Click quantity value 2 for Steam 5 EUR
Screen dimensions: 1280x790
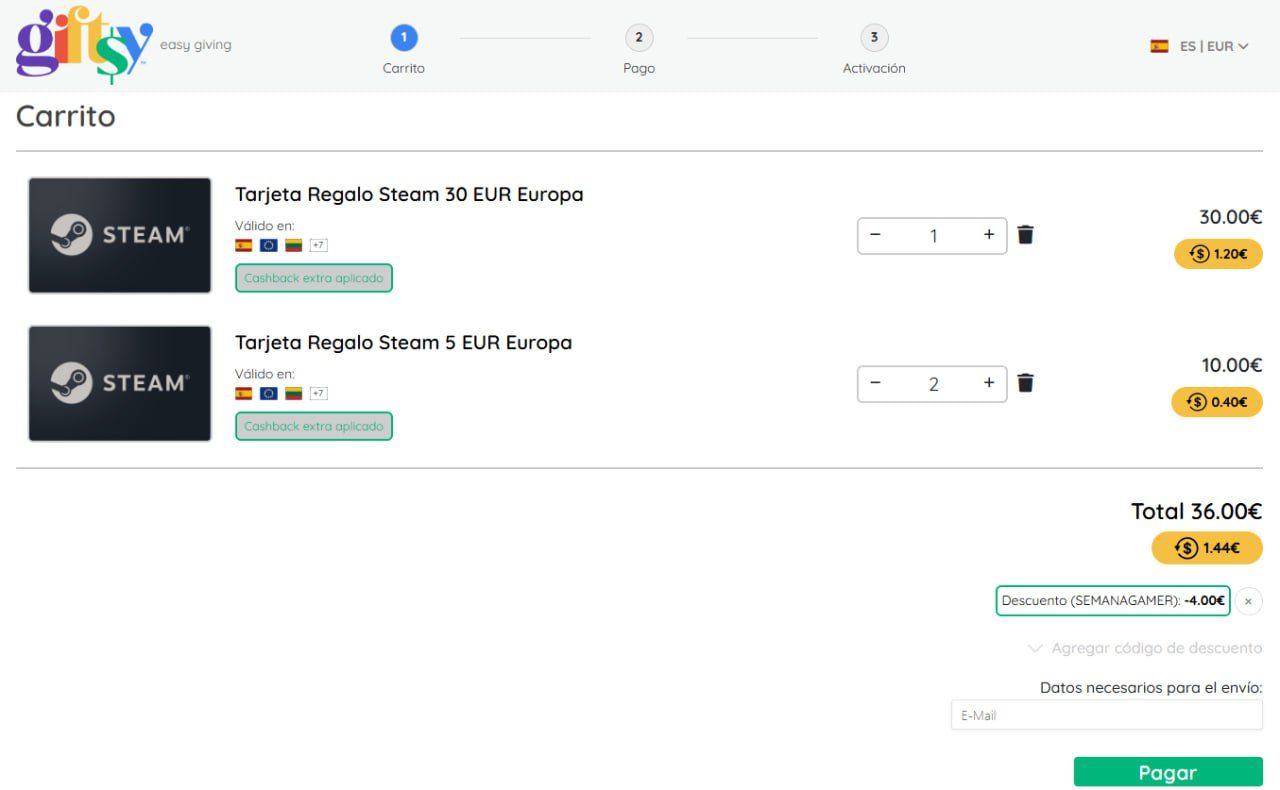933,384
